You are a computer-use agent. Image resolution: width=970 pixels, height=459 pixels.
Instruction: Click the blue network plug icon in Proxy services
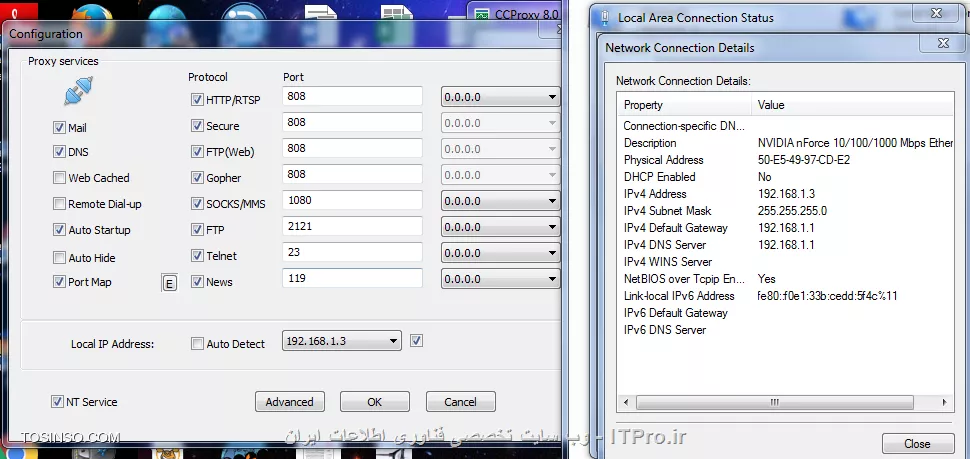79,91
